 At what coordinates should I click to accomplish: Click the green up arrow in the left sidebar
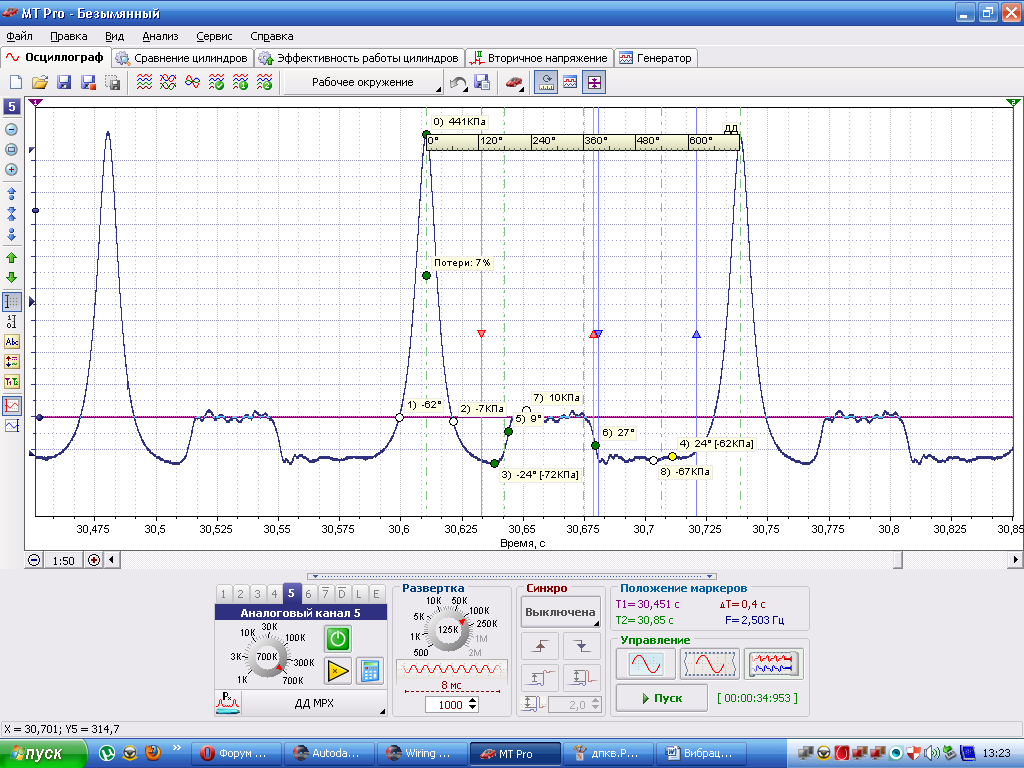point(11,258)
